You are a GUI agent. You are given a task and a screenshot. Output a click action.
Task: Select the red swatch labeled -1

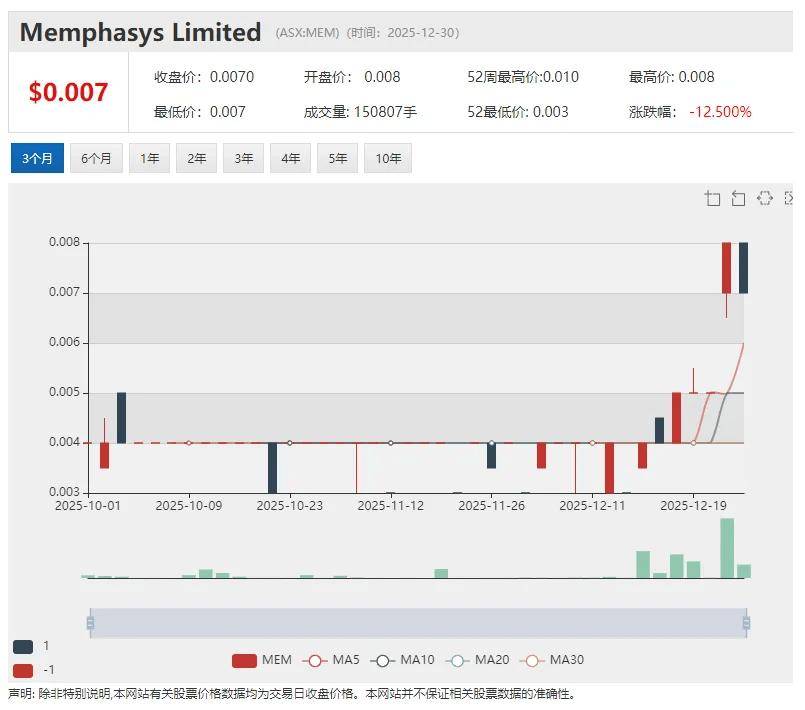(x=23, y=670)
